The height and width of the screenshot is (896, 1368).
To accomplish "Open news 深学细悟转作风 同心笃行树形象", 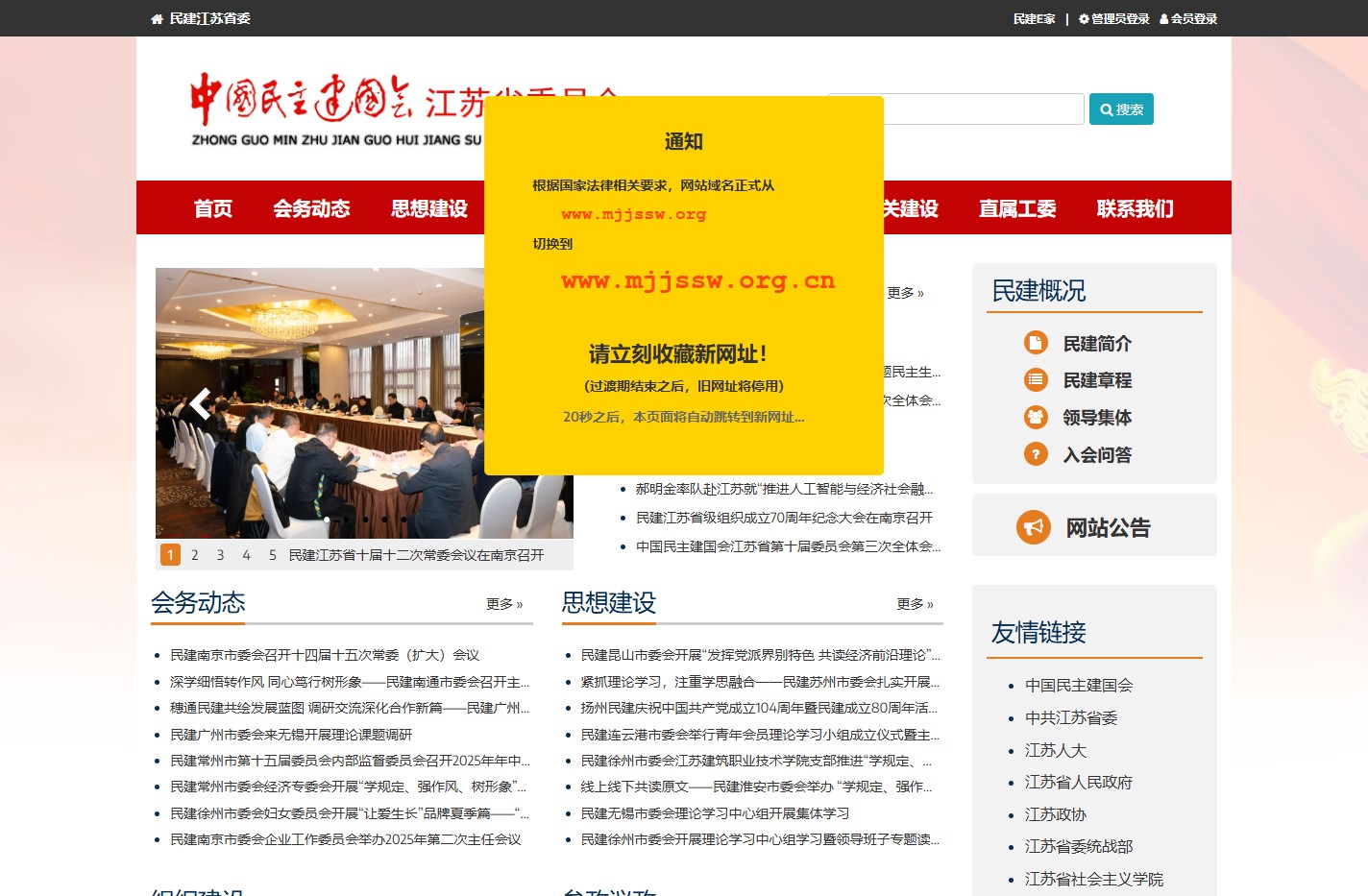I will point(350,682).
